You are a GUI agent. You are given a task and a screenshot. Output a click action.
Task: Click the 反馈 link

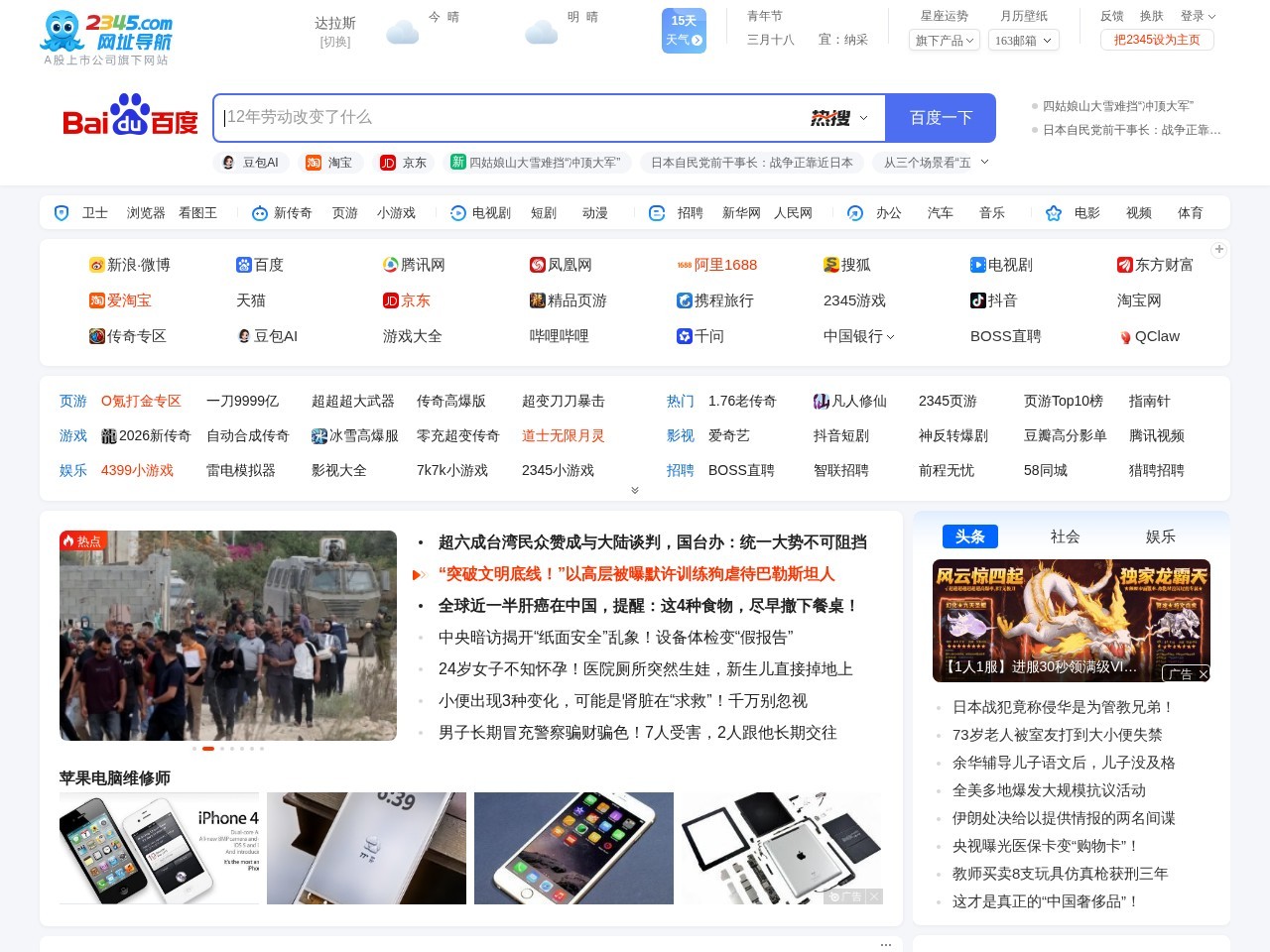click(x=1112, y=16)
